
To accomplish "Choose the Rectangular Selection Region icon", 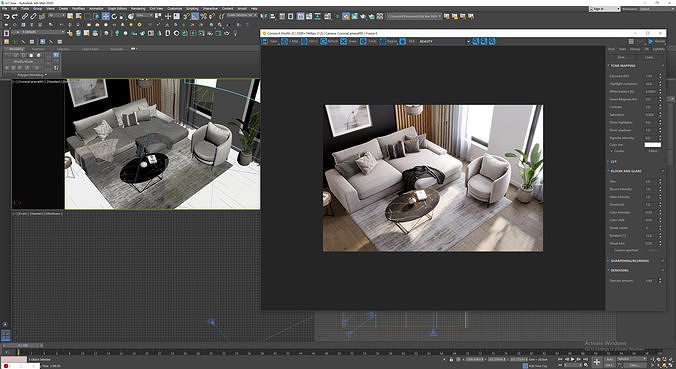I will (x=88, y=16).
